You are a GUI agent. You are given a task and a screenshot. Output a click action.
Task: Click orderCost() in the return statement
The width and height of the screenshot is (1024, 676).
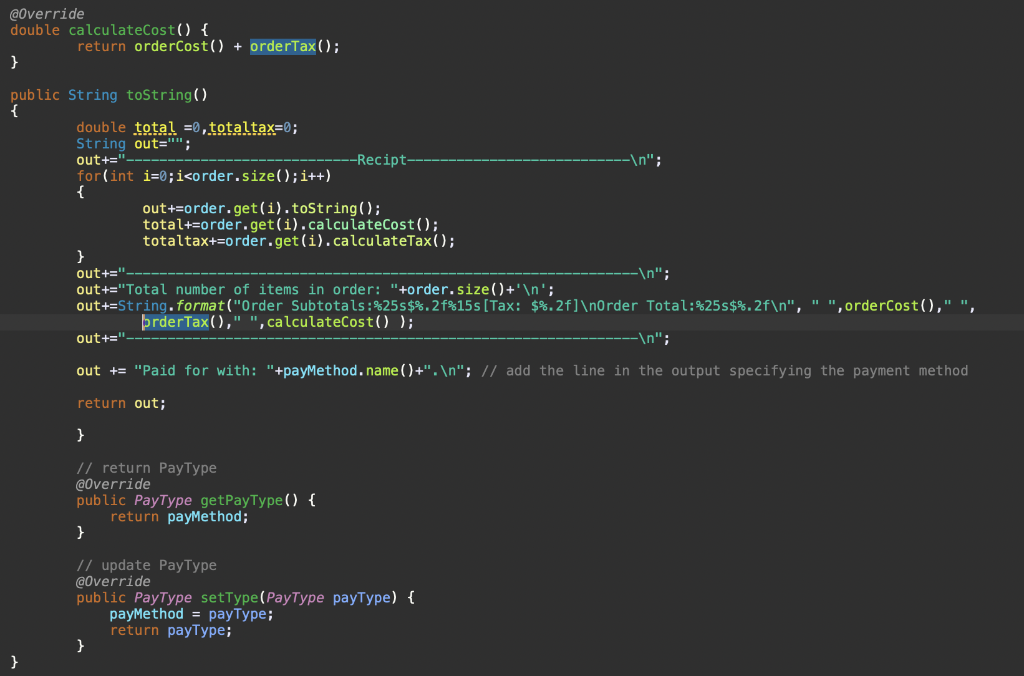179,46
